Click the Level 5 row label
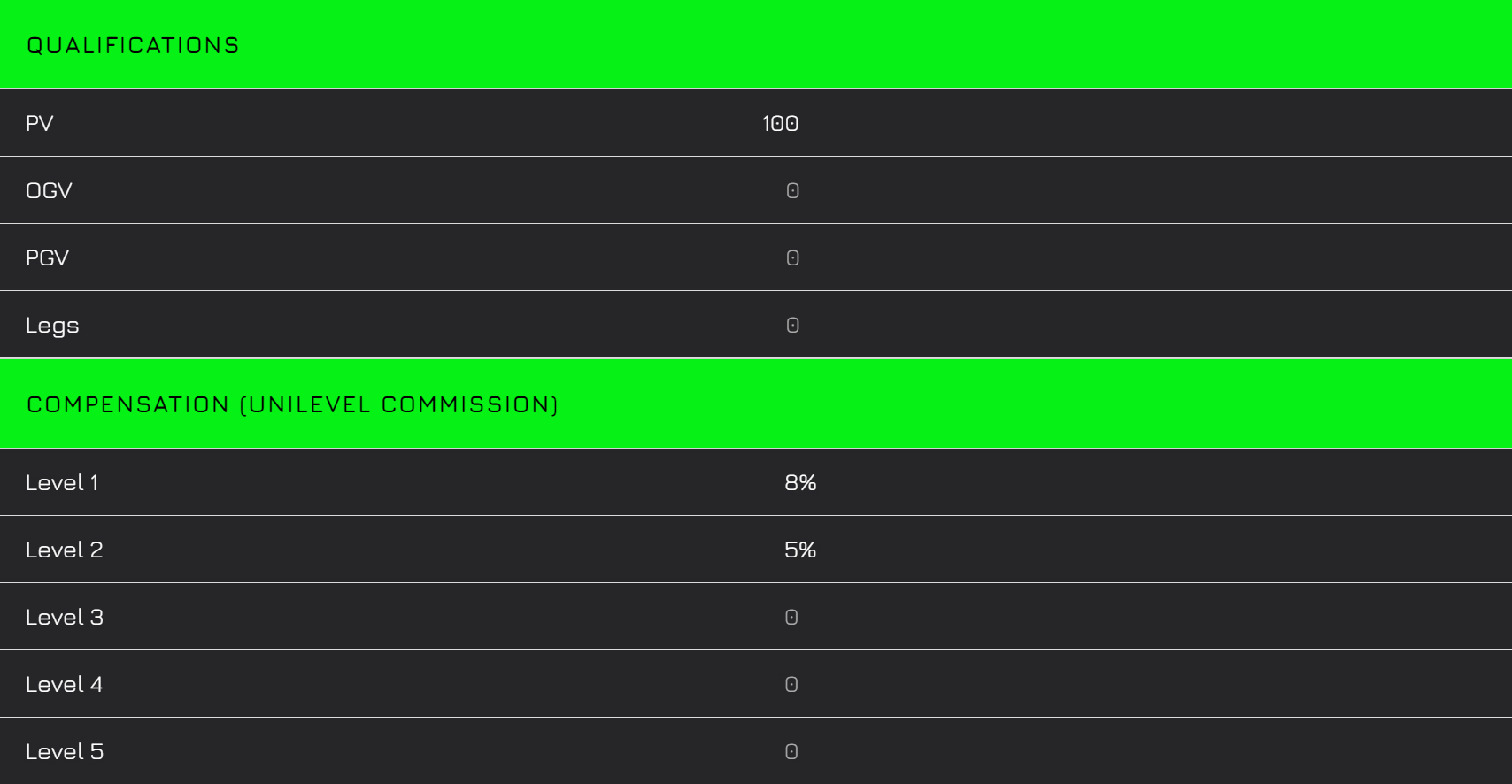 (64, 751)
